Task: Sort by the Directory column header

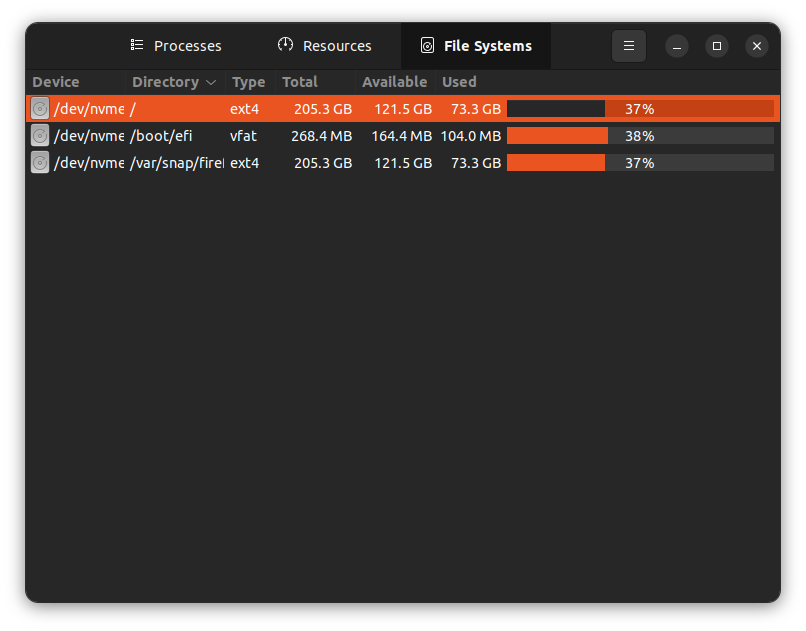Action: pyautogui.click(x=174, y=82)
